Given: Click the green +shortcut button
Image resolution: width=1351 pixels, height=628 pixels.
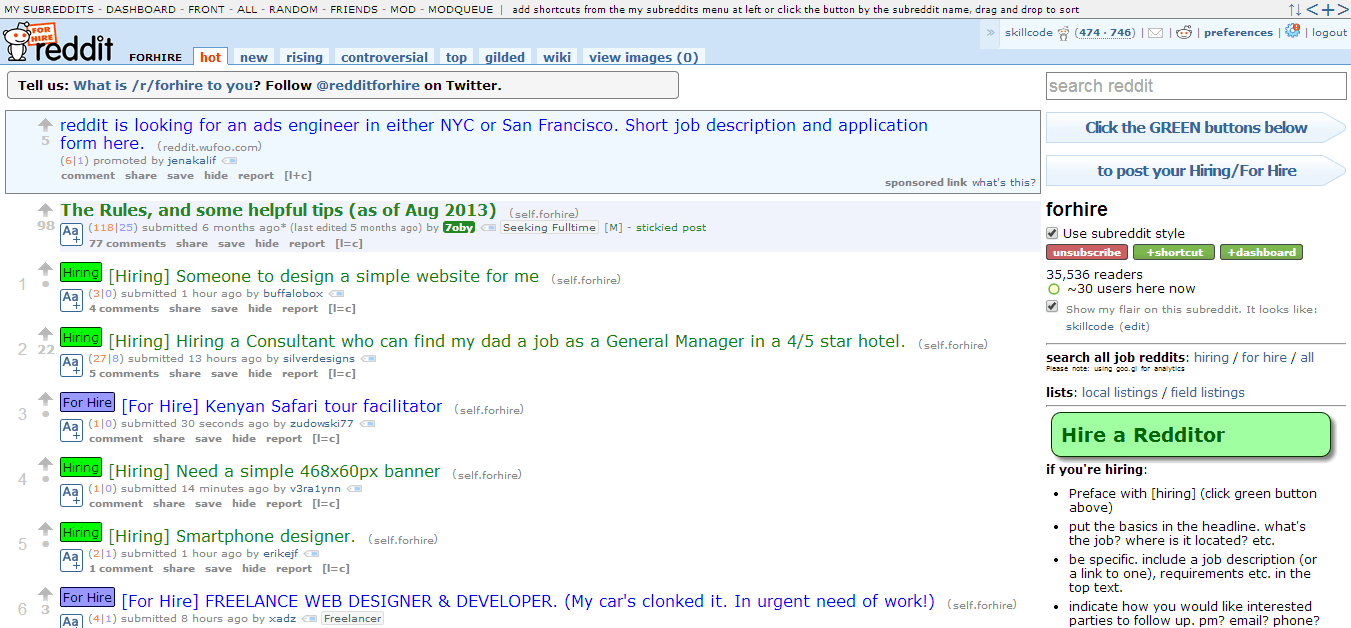Looking at the screenshot, I should pyautogui.click(x=1174, y=252).
